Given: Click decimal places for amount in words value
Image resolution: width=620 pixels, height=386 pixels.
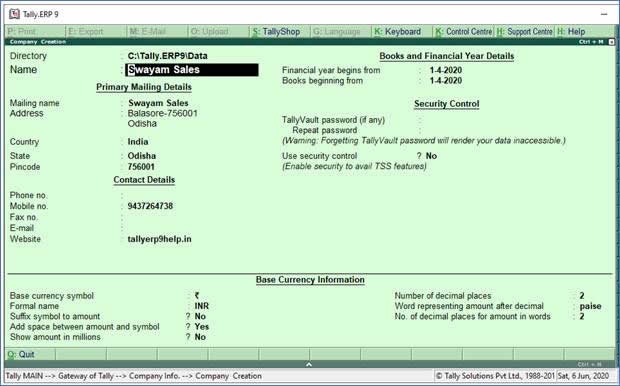Looking at the screenshot, I should tap(582, 316).
